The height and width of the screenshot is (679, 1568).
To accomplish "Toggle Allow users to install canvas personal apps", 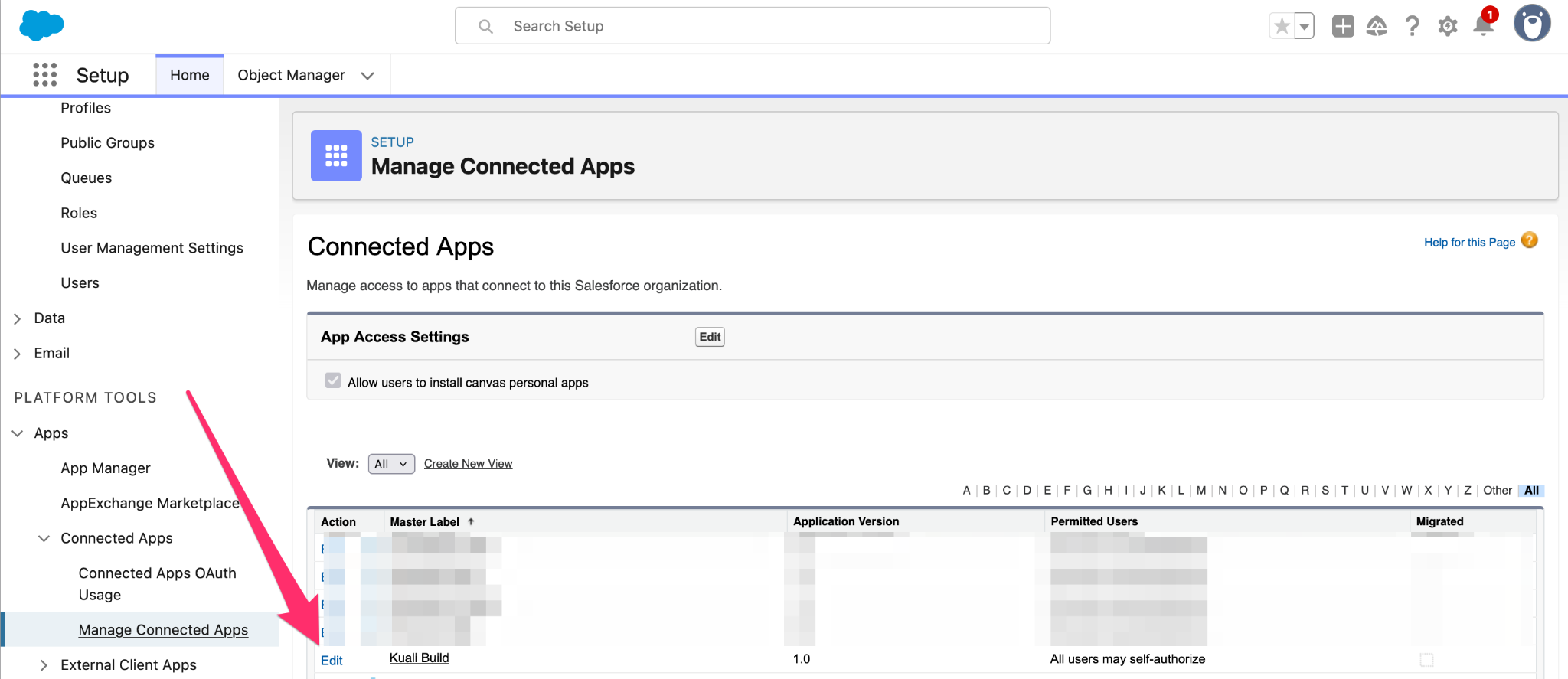I will pyautogui.click(x=333, y=380).
